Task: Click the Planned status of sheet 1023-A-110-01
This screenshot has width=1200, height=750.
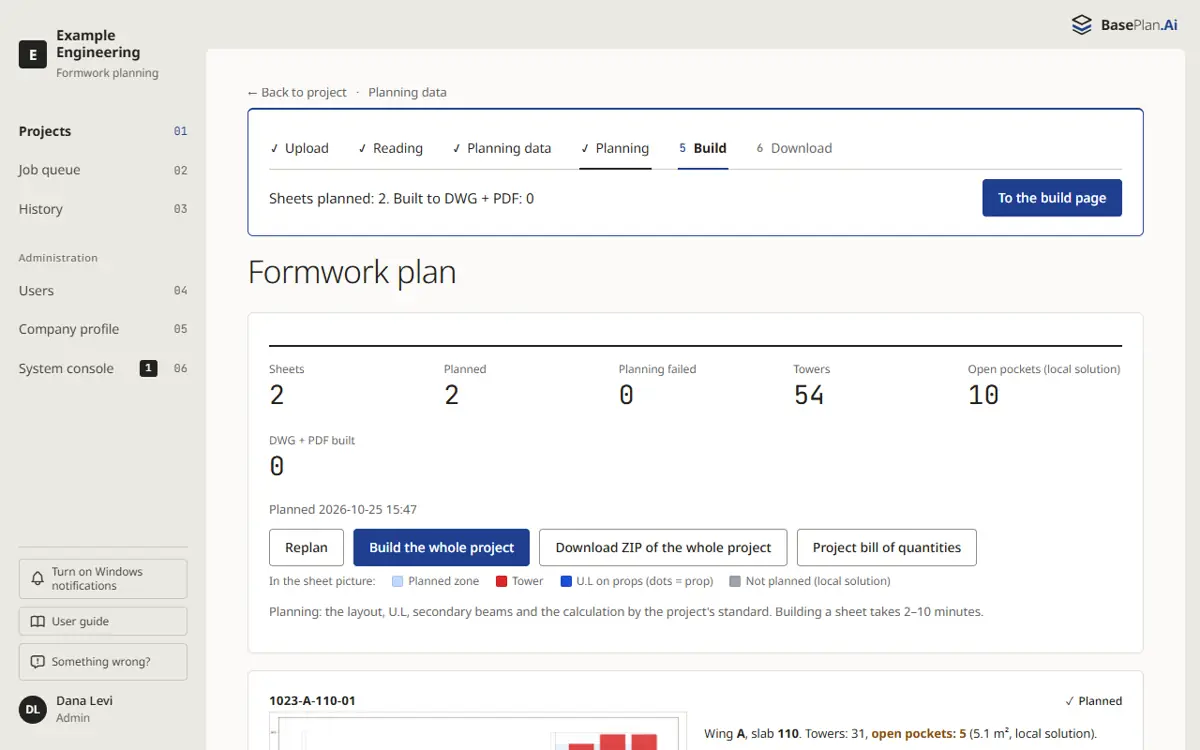Action: coord(1093,701)
